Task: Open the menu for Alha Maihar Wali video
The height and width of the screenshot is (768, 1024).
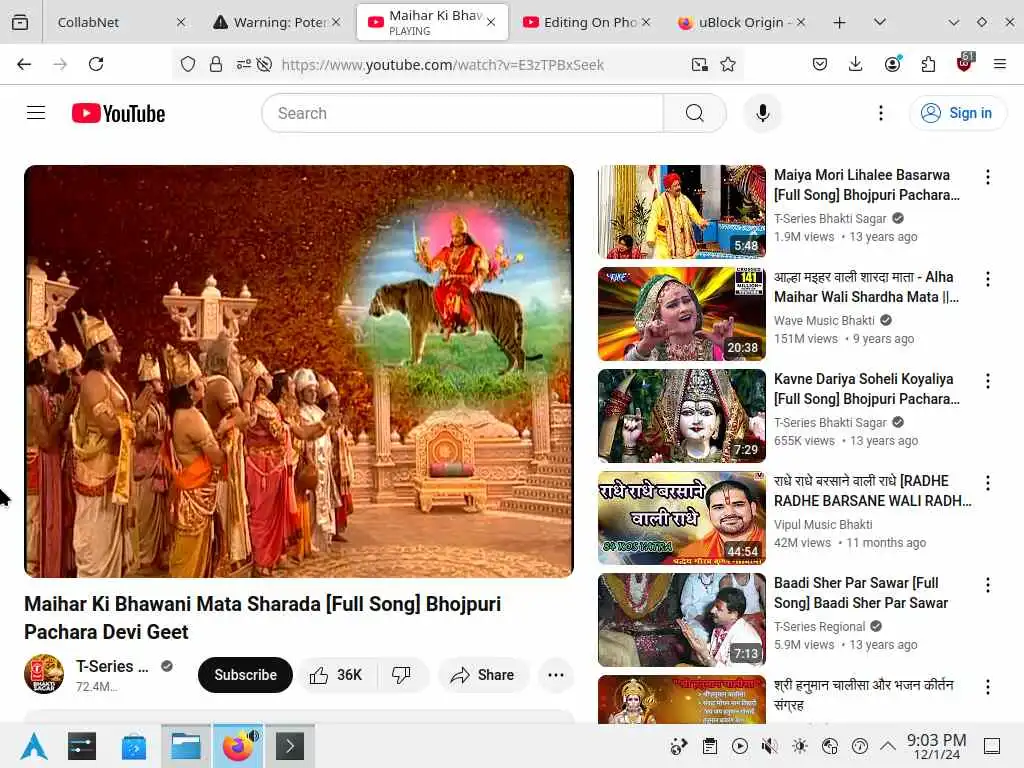Action: click(x=987, y=279)
